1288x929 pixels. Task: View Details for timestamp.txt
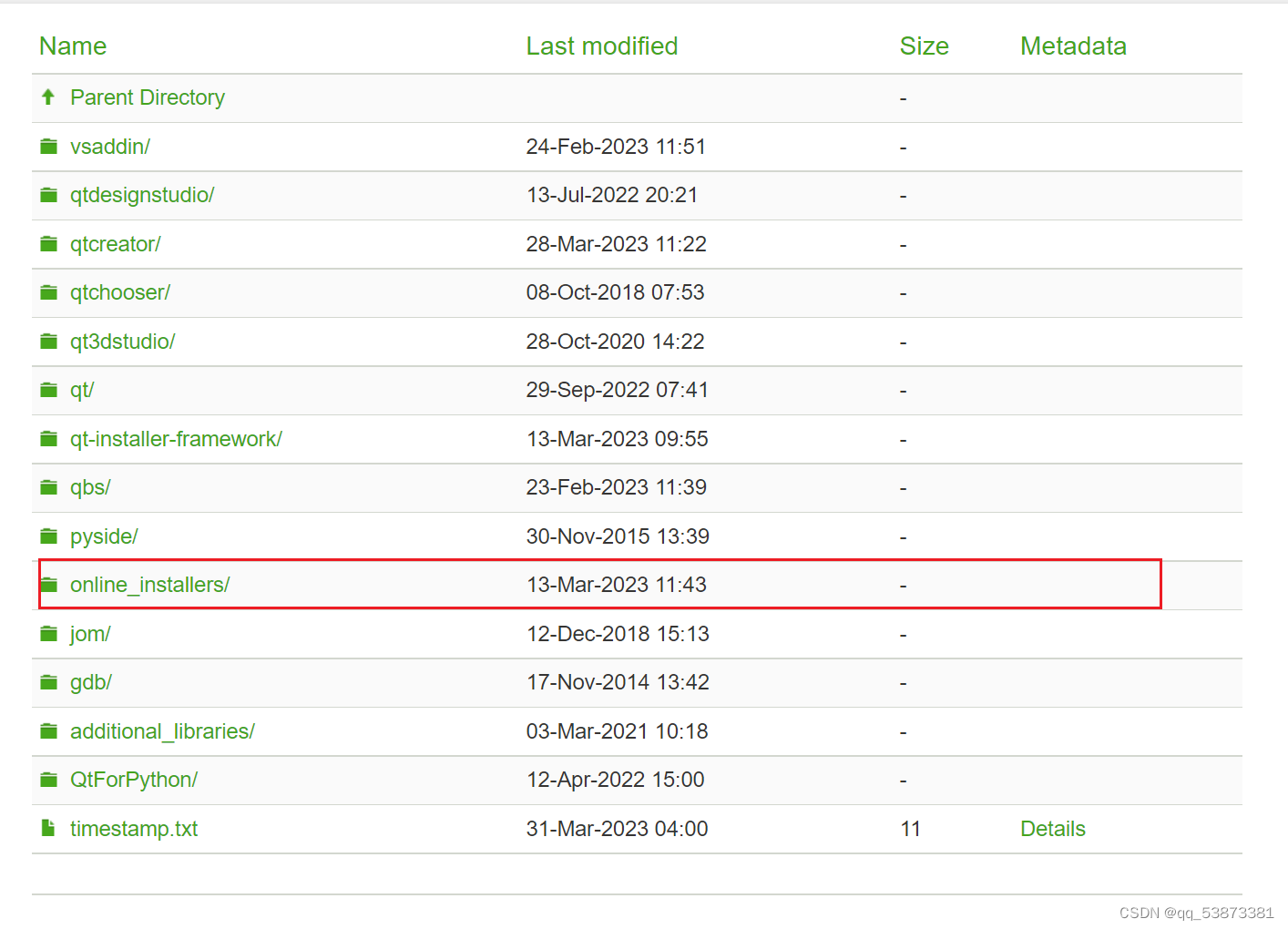click(1052, 829)
